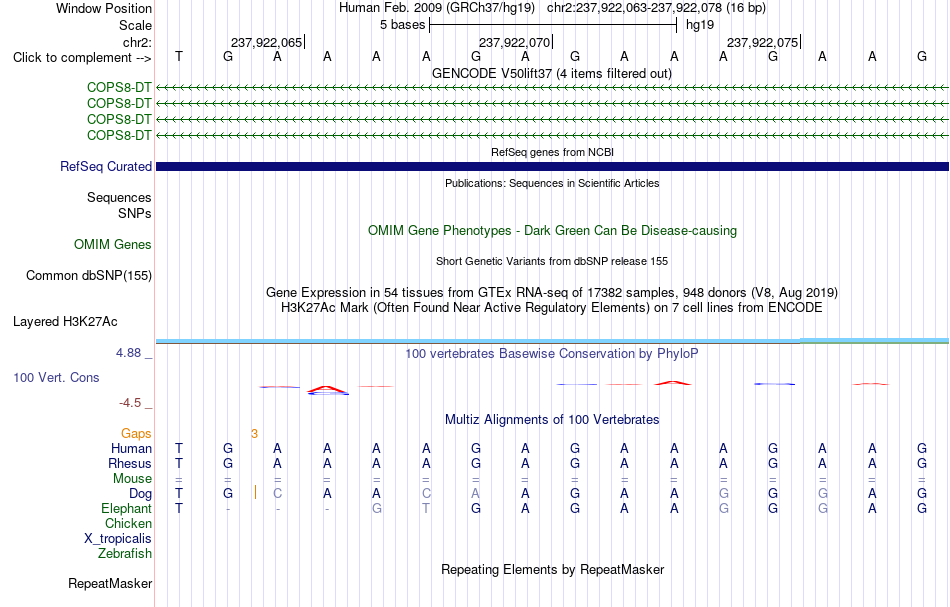Image resolution: width=950 pixels, height=607 pixels.
Task: Click the Mouse alignment row label
Action: click(132, 479)
